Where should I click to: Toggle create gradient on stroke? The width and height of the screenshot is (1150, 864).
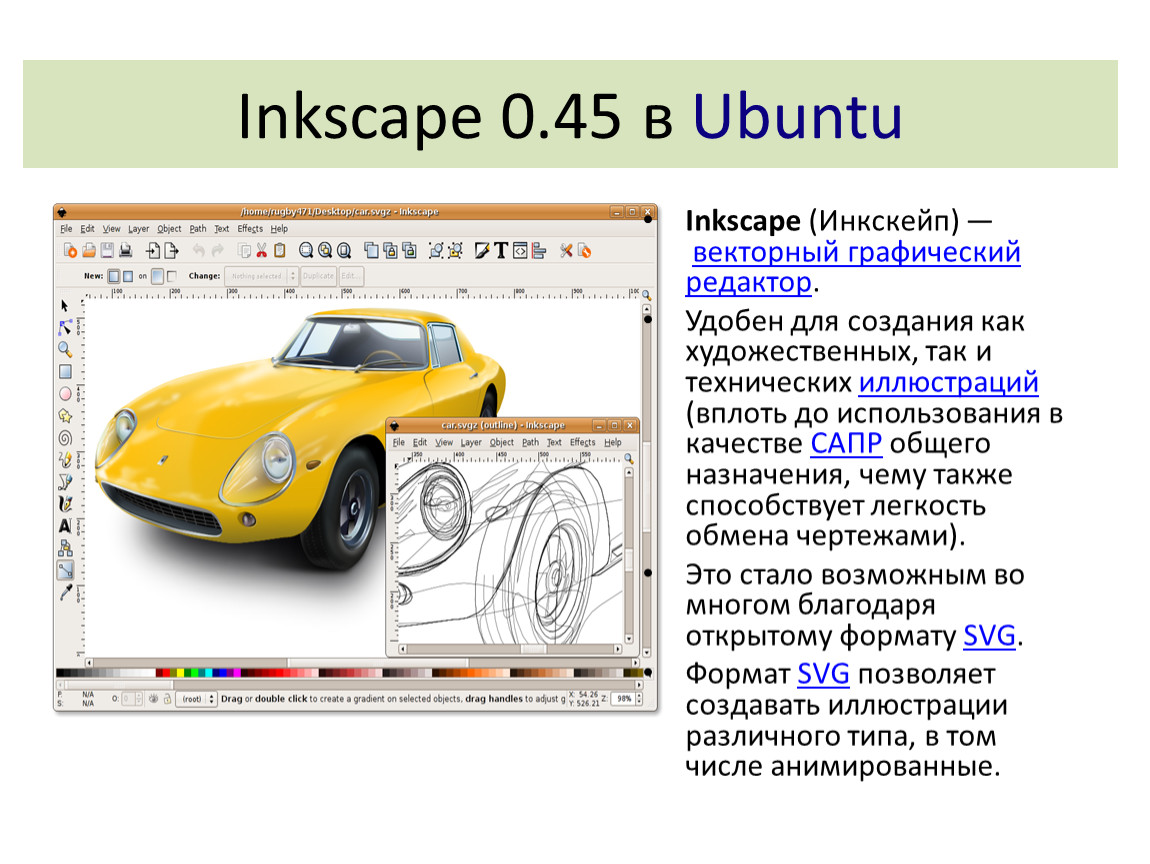(x=172, y=277)
